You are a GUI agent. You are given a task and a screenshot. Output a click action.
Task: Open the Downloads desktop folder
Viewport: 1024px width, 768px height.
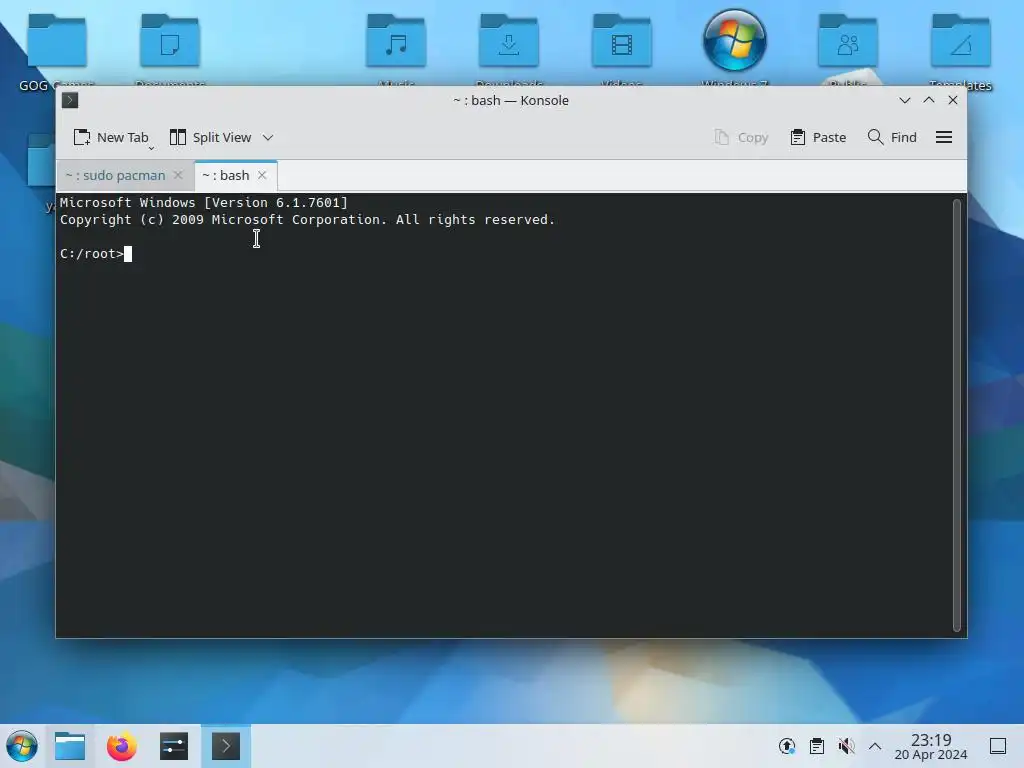[x=509, y=51]
